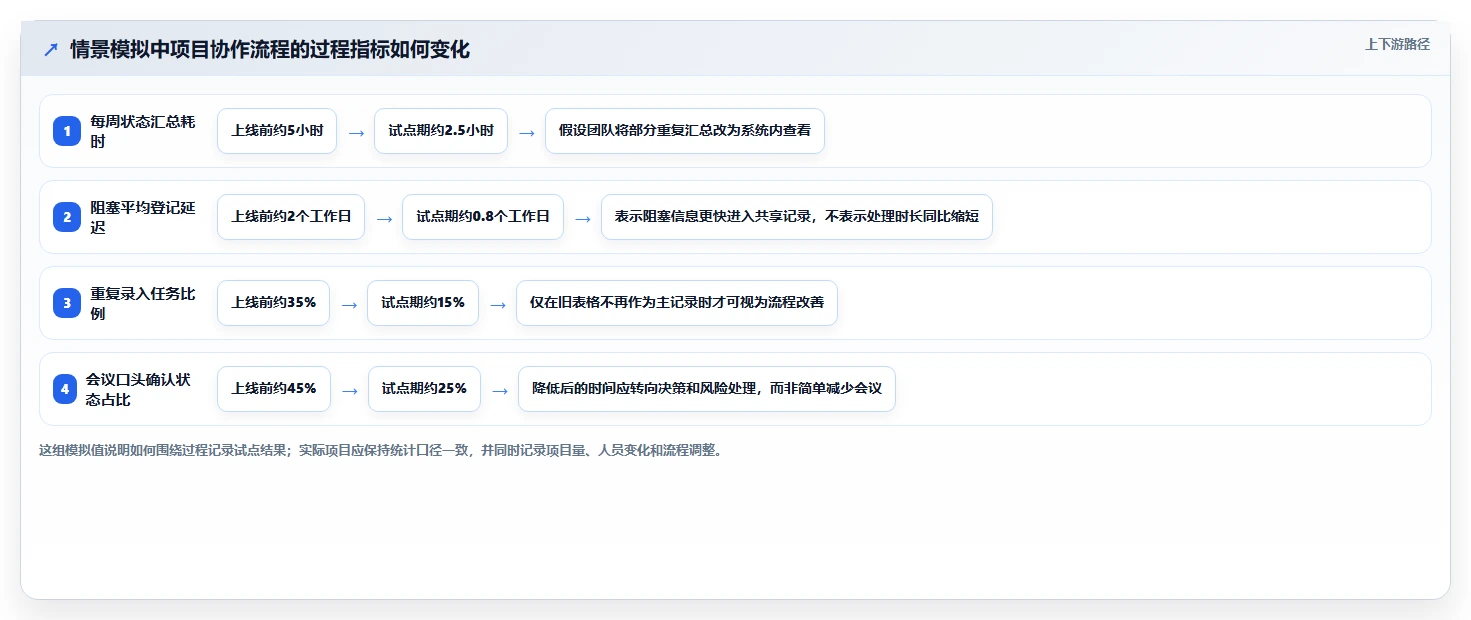The width and height of the screenshot is (1471, 620).
Task: Select the number 4 step badge
Action: (66, 389)
